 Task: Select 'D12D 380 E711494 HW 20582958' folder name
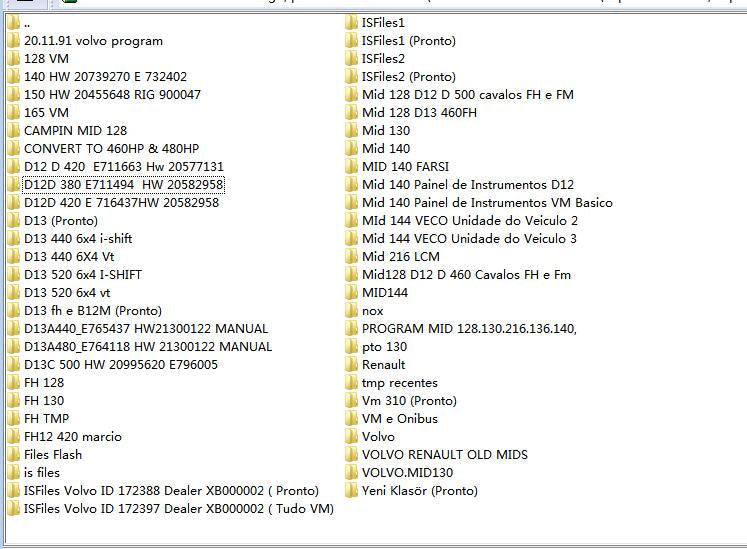[x=122, y=185]
